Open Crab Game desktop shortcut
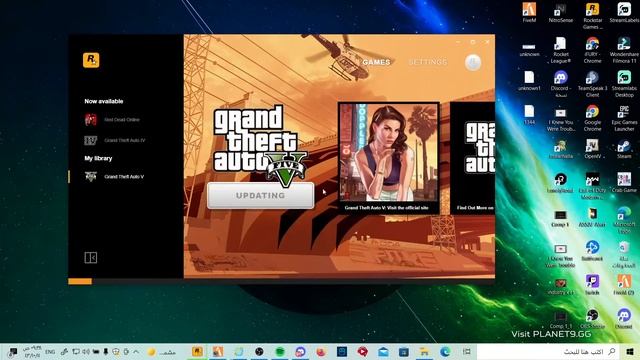 coord(624,183)
